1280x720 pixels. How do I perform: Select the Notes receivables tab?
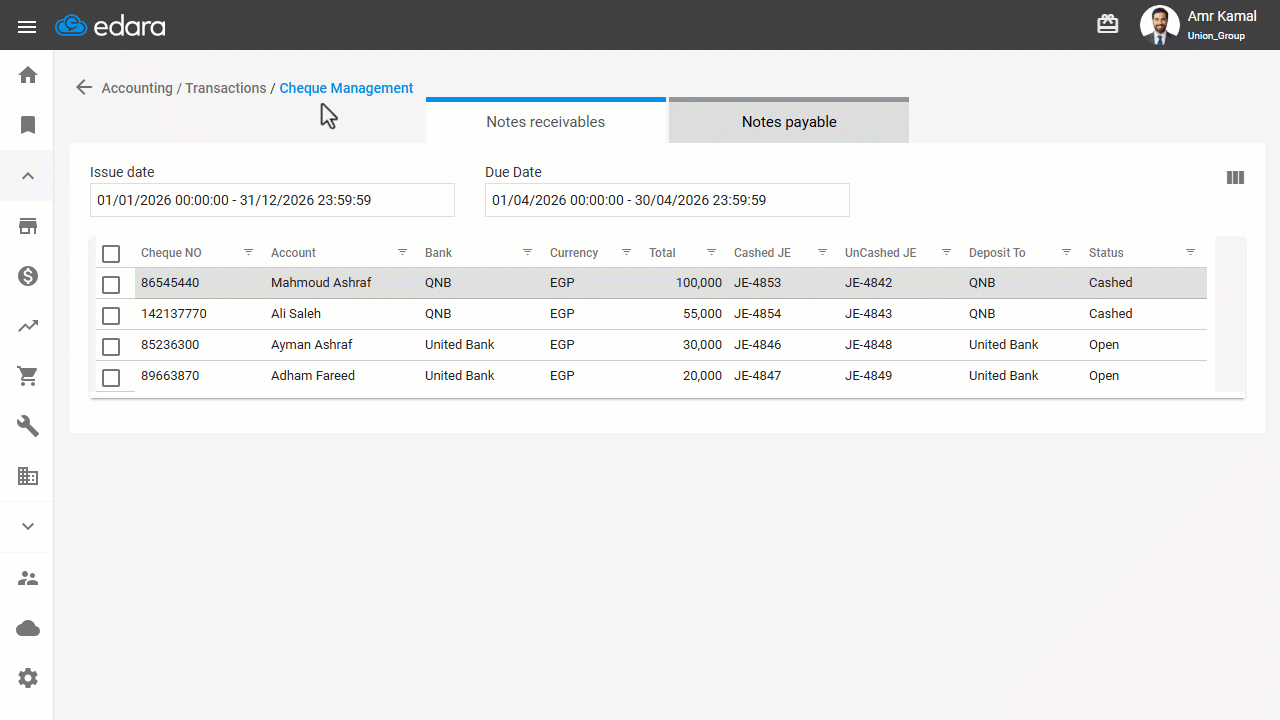546,122
